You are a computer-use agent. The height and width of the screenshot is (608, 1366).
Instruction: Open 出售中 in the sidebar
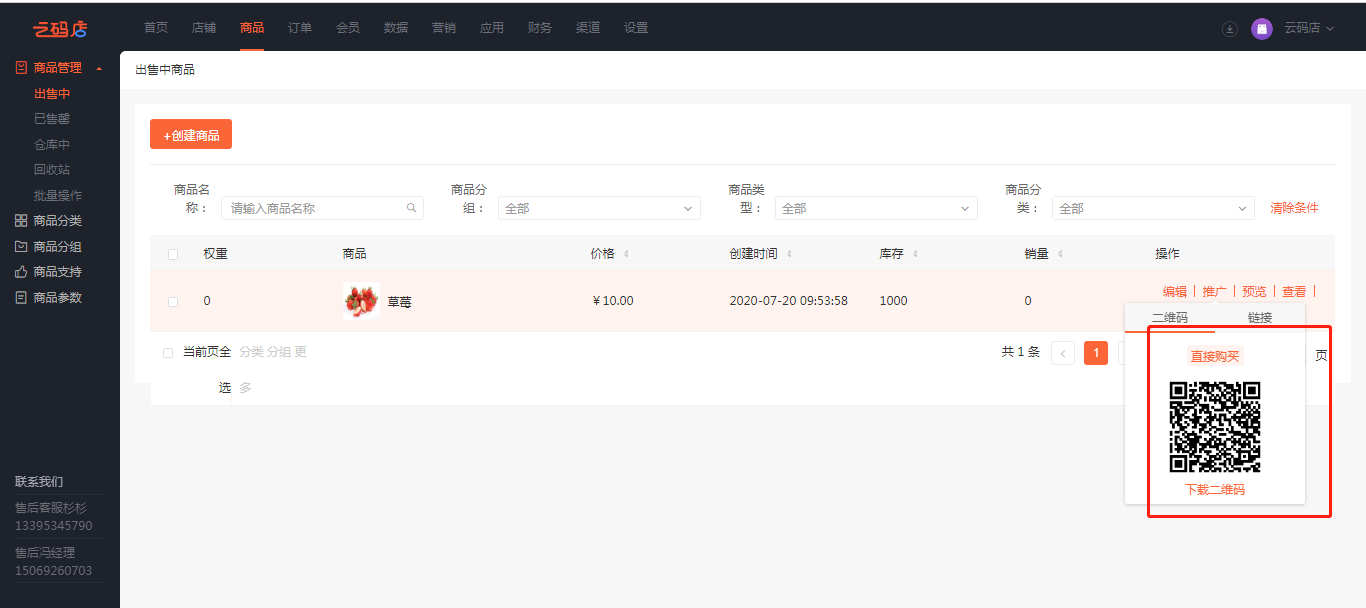(x=52, y=94)
